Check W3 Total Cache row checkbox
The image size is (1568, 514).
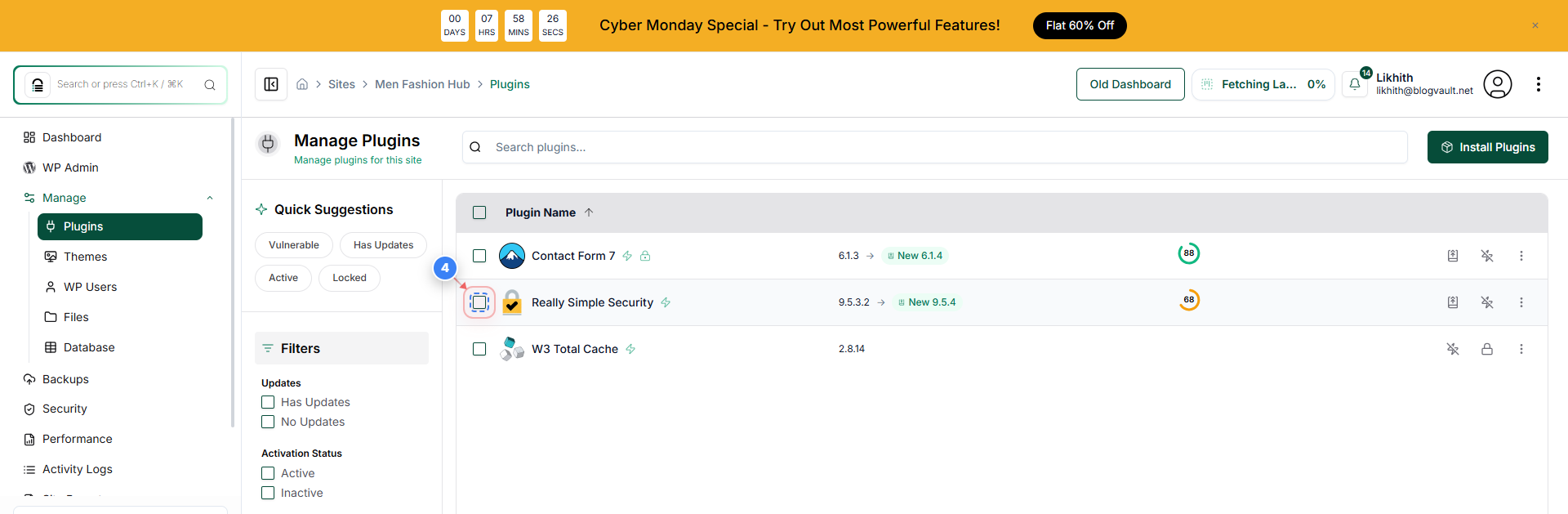click(x=479, y=349)
